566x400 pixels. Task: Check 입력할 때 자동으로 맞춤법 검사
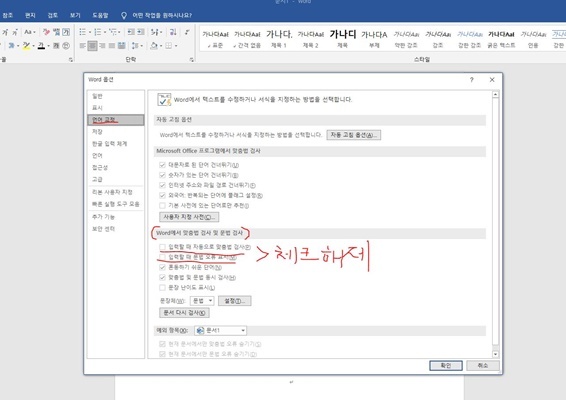(x=162, y=247)
